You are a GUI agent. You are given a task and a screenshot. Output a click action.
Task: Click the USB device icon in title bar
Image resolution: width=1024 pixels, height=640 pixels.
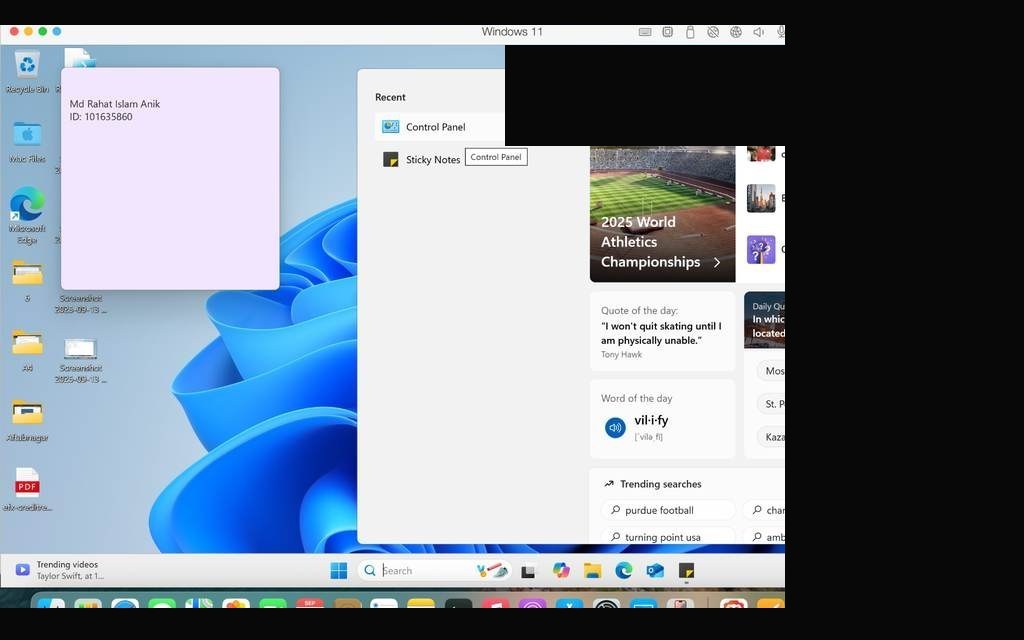[690, 31]
